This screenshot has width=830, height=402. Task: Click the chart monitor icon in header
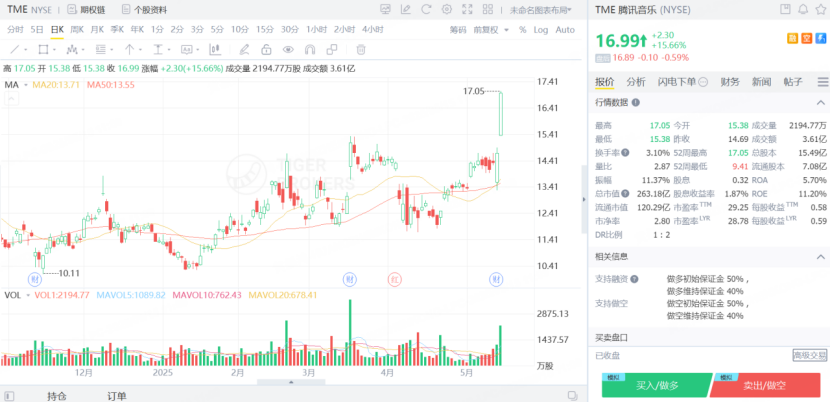tap(385, 9)
